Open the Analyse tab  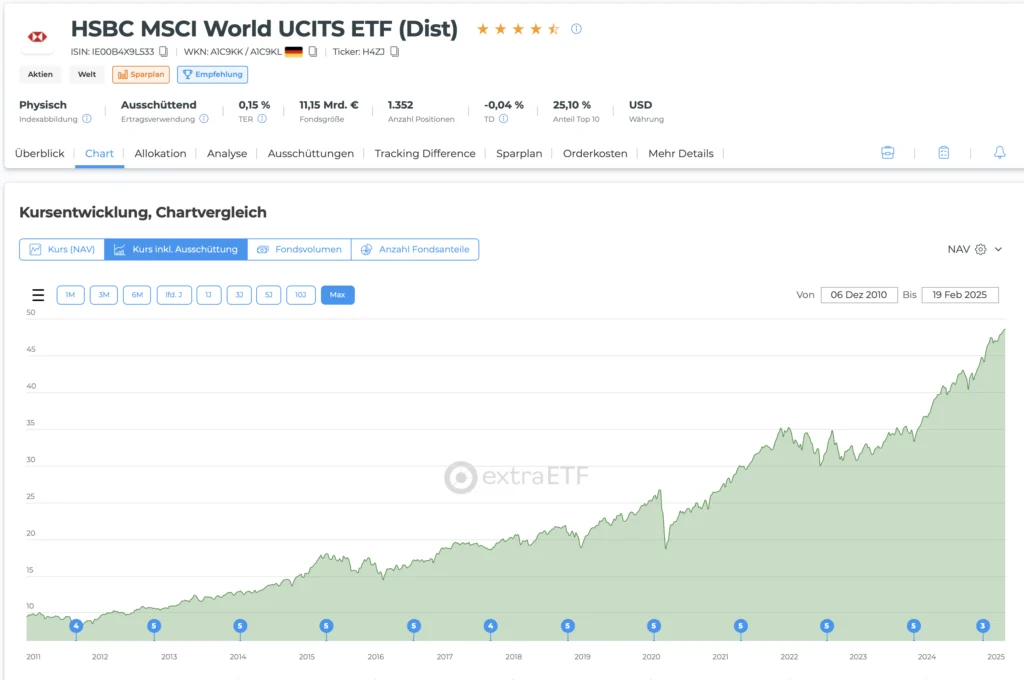pyautogui.click(x=227, y=154)
